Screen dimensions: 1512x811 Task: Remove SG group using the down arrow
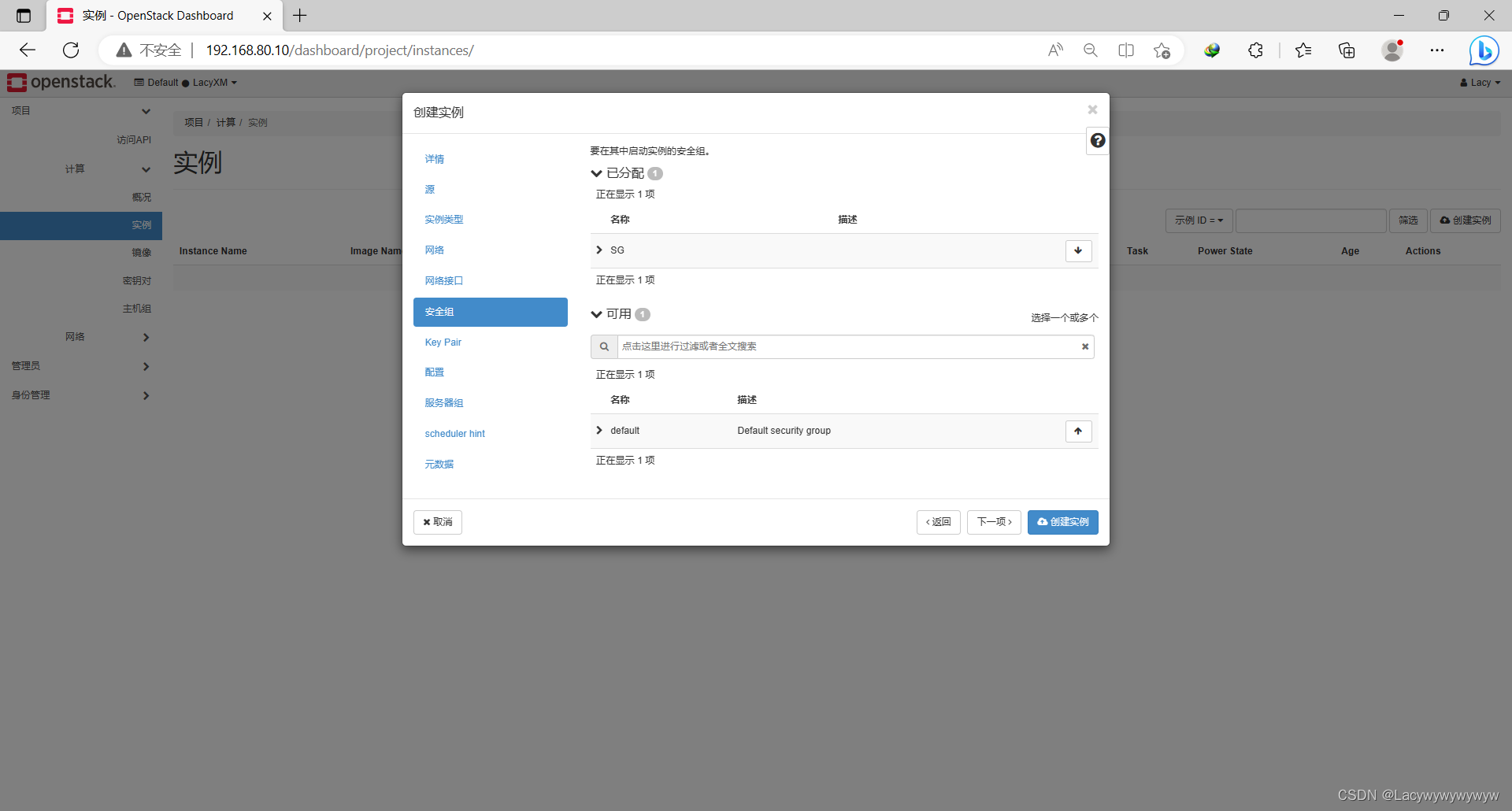coord(1078,250)
